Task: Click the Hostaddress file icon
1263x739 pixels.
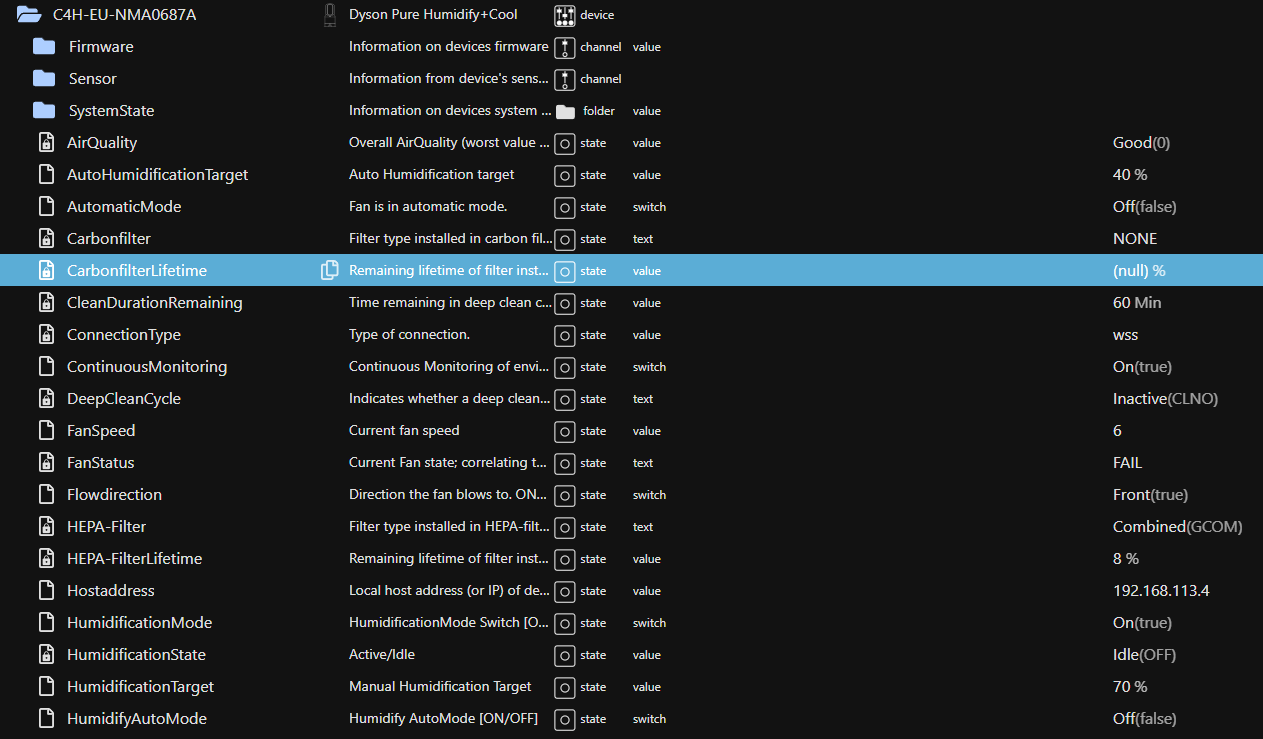Action: pos(46,591)
